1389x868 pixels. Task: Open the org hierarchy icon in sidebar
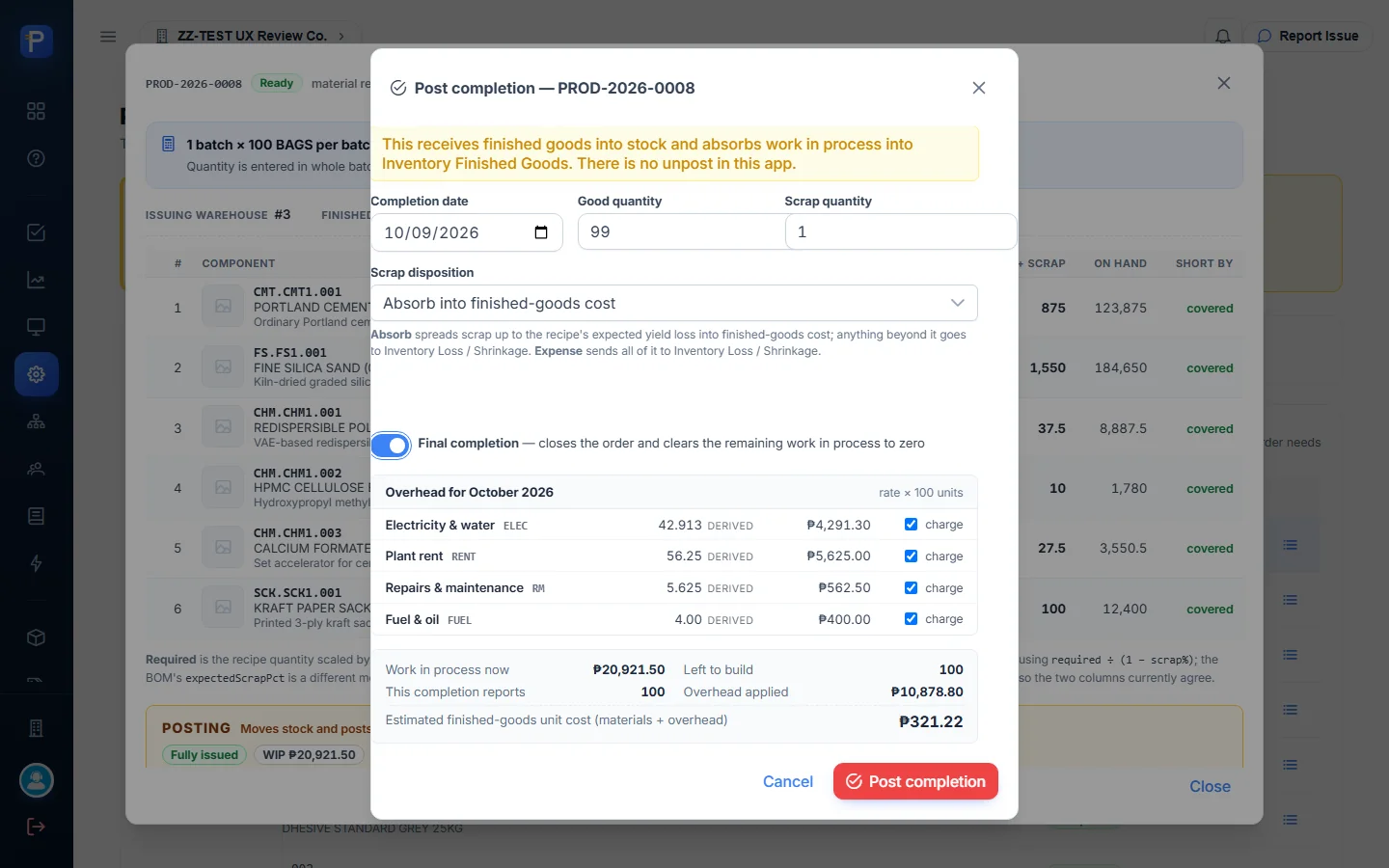(x=36, y=421)
